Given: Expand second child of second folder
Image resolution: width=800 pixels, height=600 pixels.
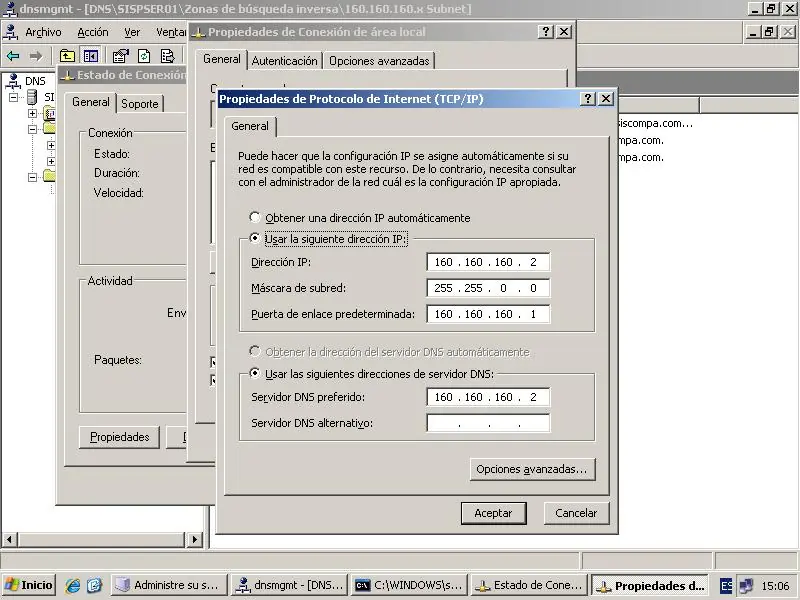Looking at the screenshot, I should point(51,161).
